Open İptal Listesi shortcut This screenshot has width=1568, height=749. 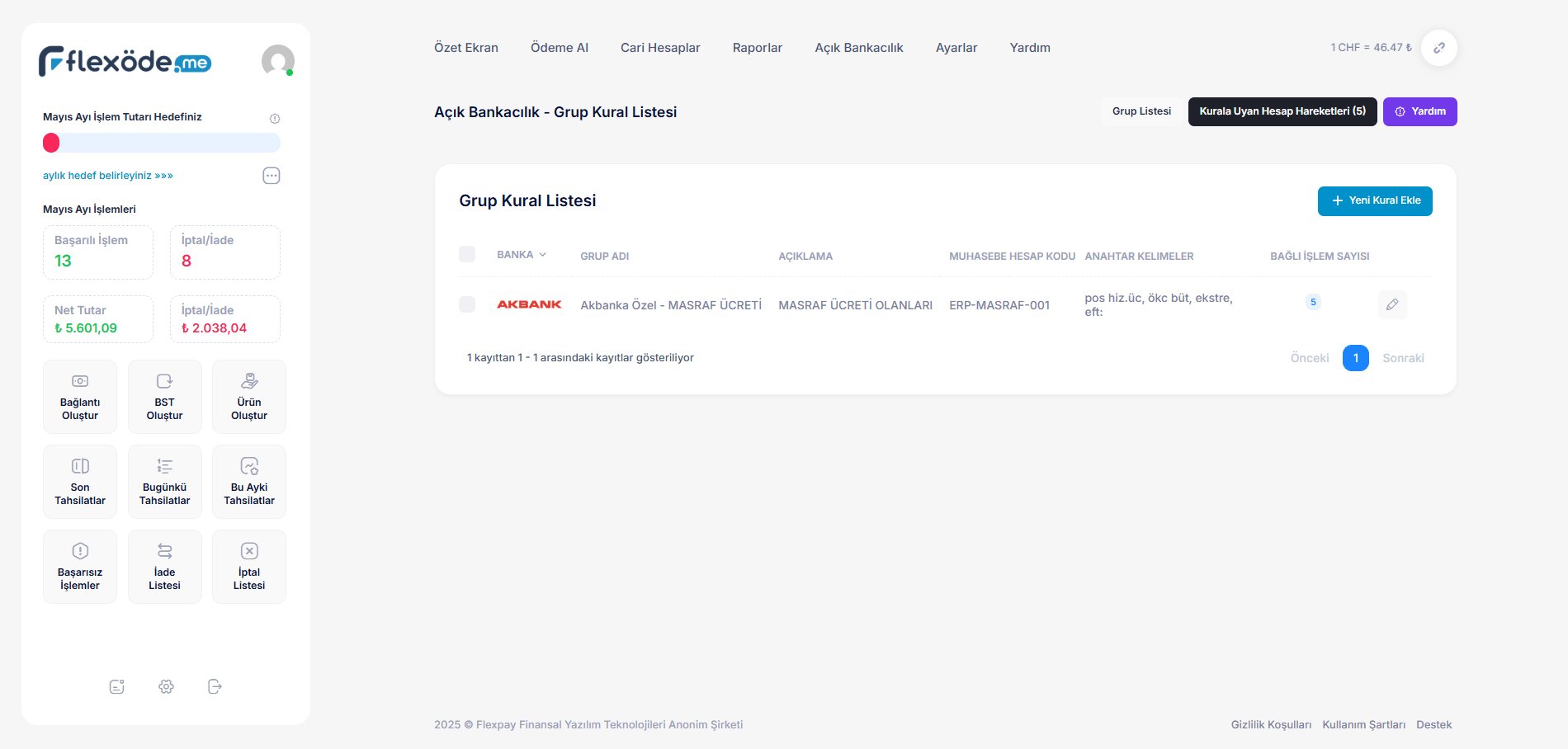[249, 567]
